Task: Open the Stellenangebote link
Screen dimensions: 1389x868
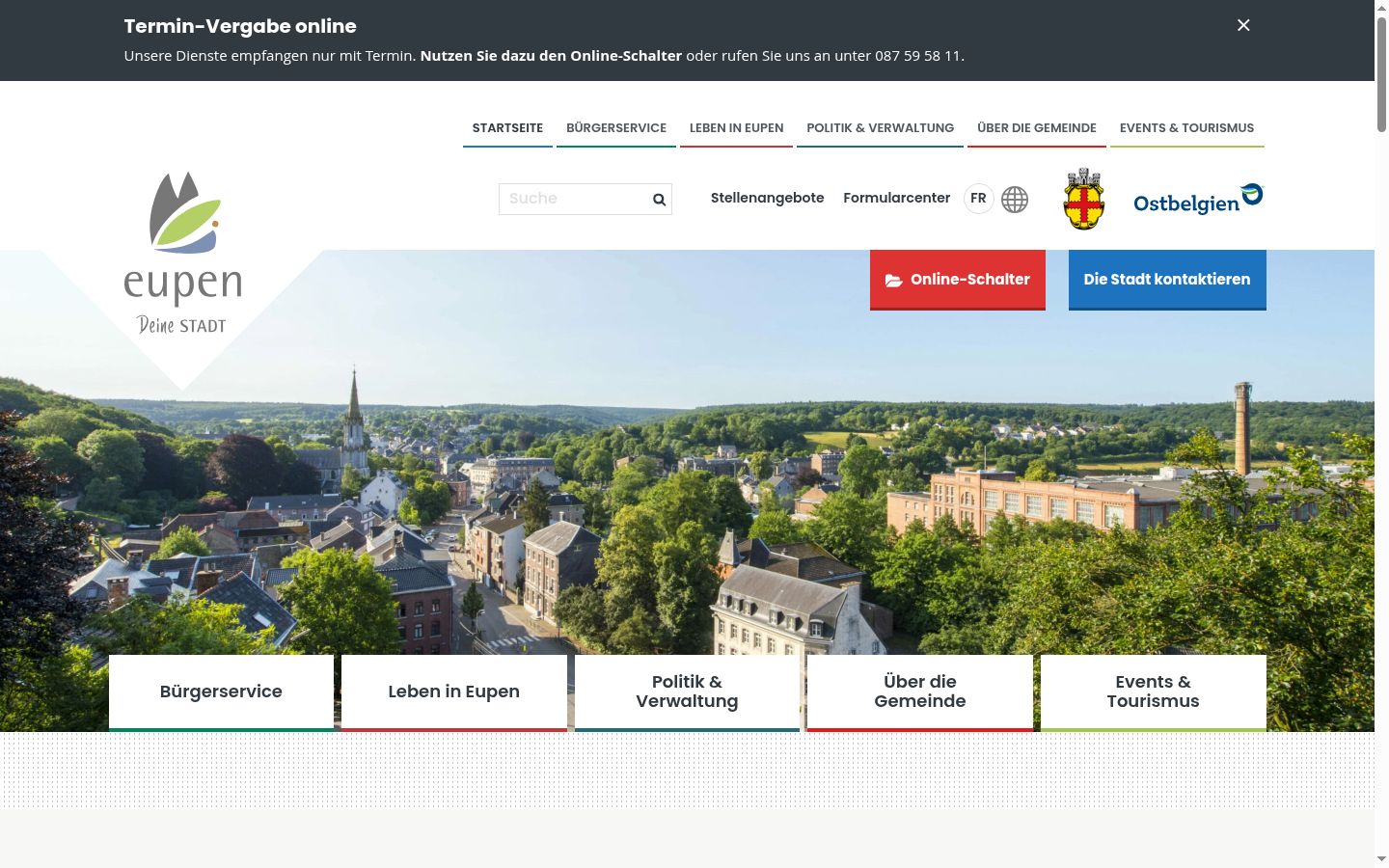Action: click(768, 198)
